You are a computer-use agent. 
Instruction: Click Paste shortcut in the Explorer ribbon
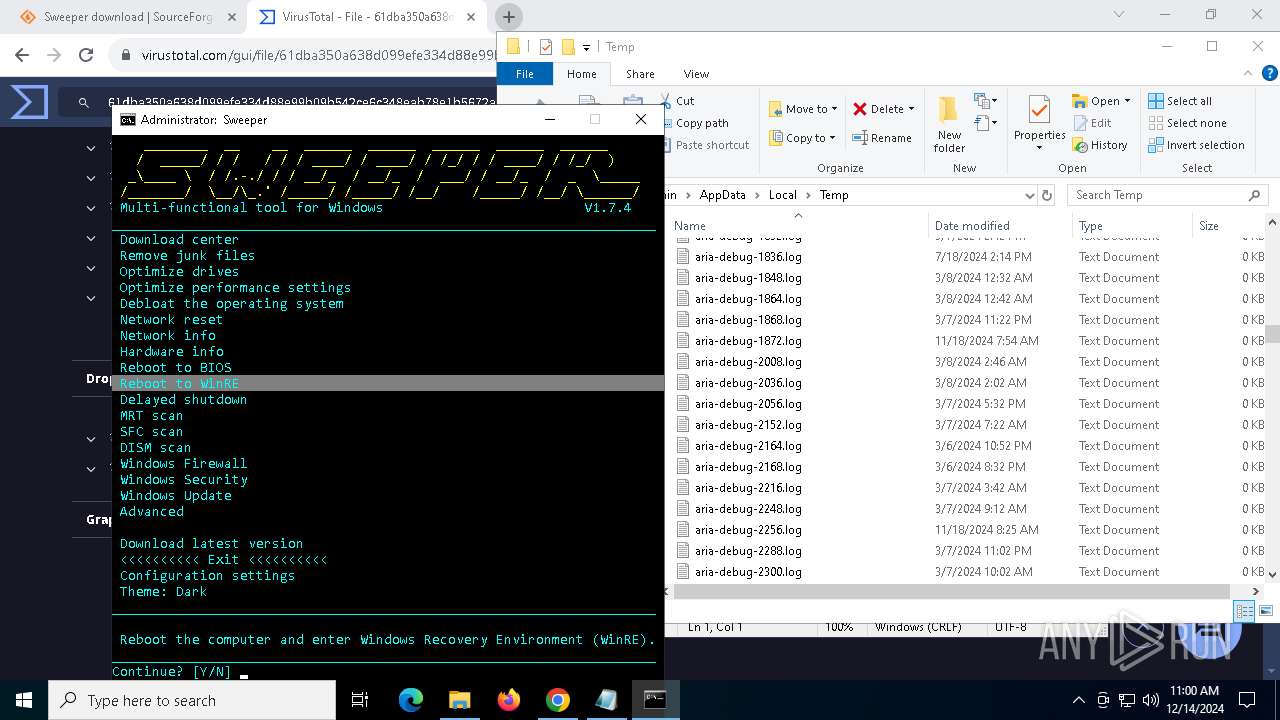pyautogui.click(x=712, y=145)
